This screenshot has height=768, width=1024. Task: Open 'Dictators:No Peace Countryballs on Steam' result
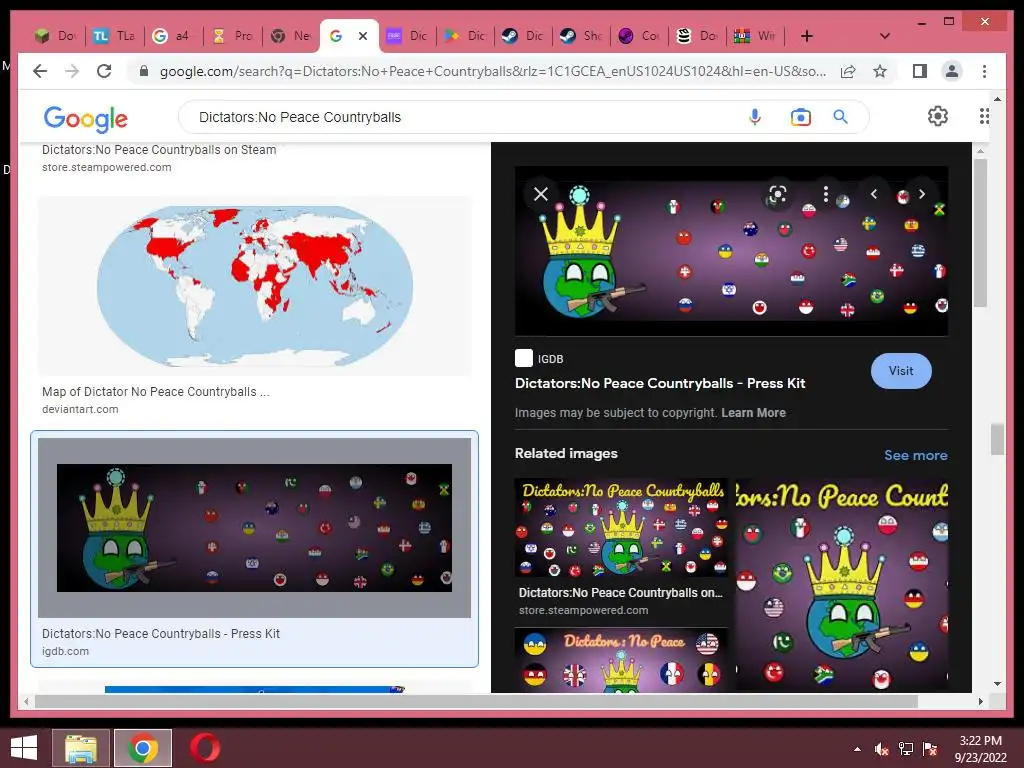159,150
